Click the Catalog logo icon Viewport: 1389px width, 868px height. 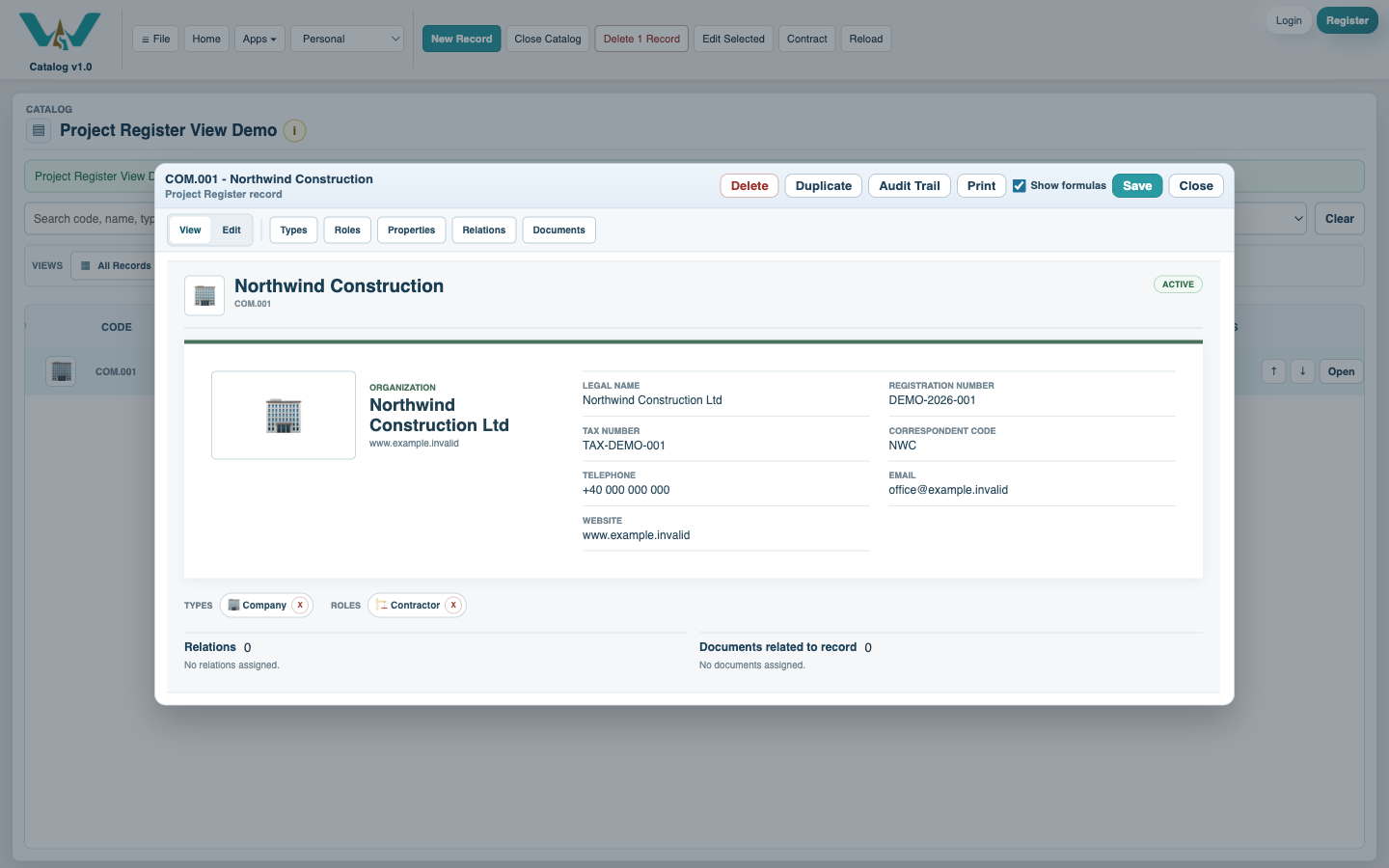[60, 31]
